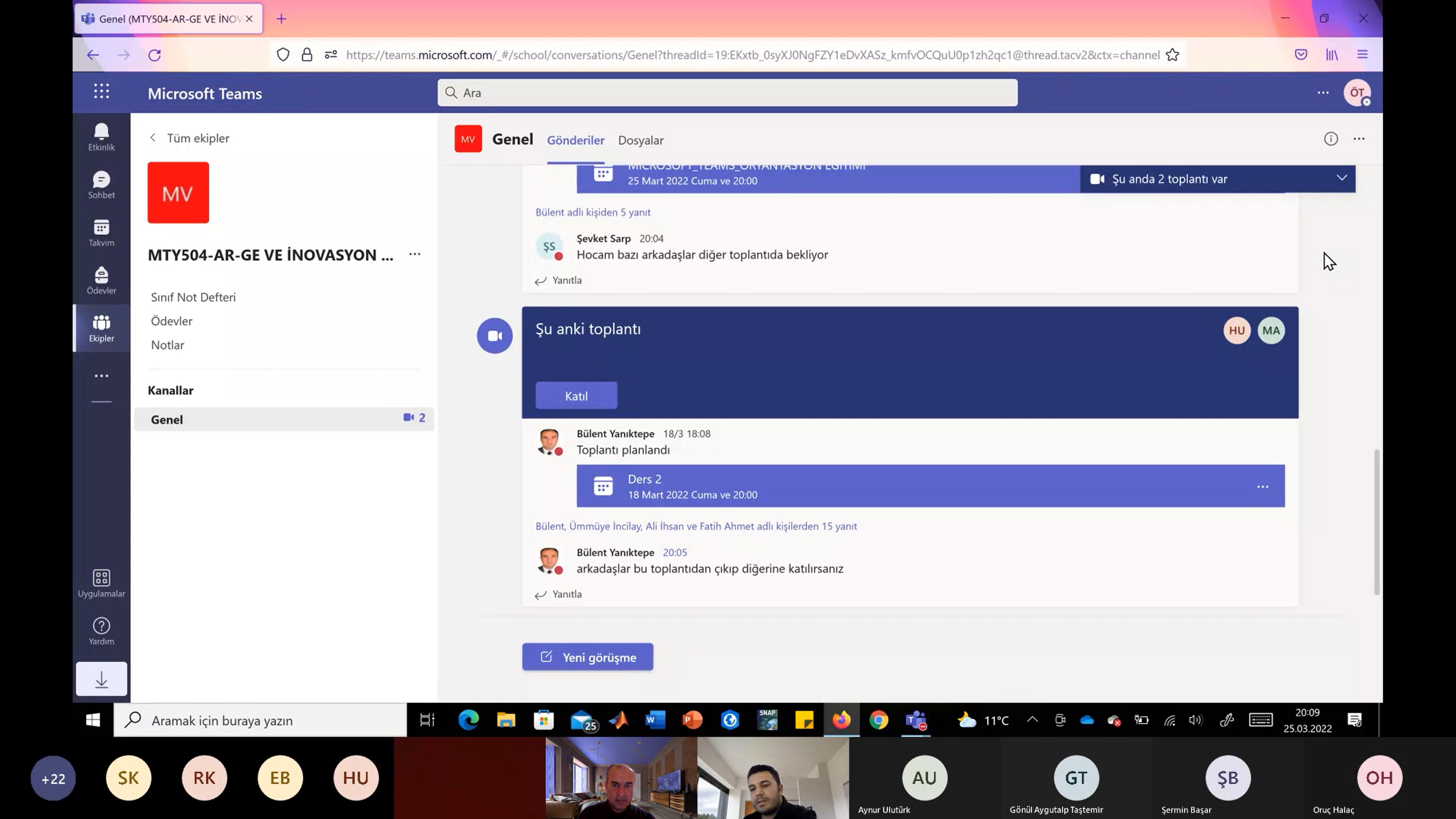Click the MA participant avatar in the meeting card

[x=1271, y=331]
